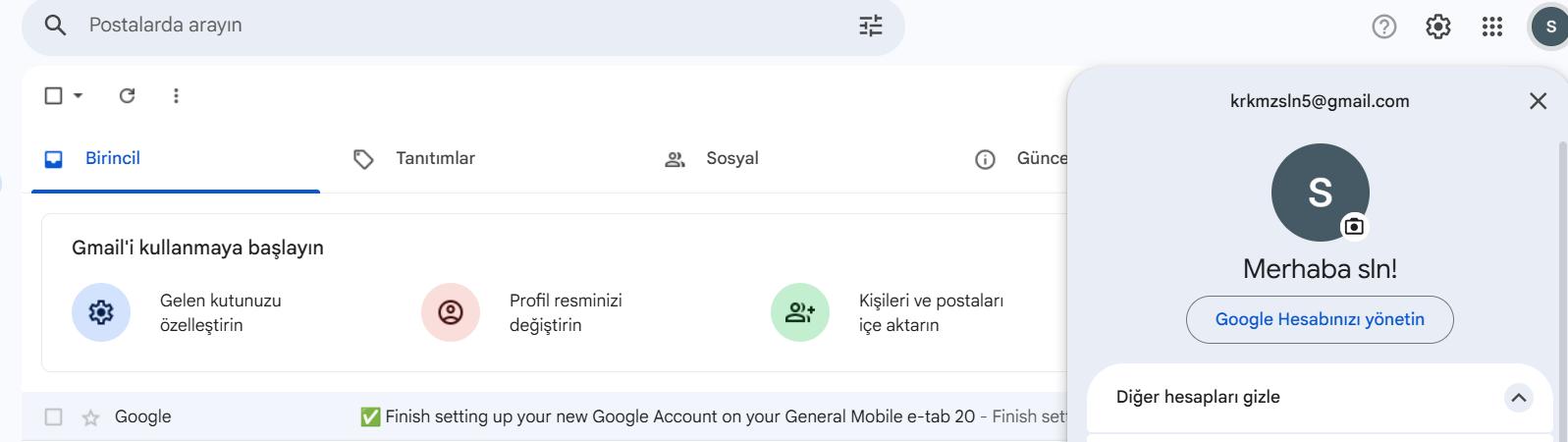Open search filter options icon
The image size is (1568, 442).
(x=871, y=26)
